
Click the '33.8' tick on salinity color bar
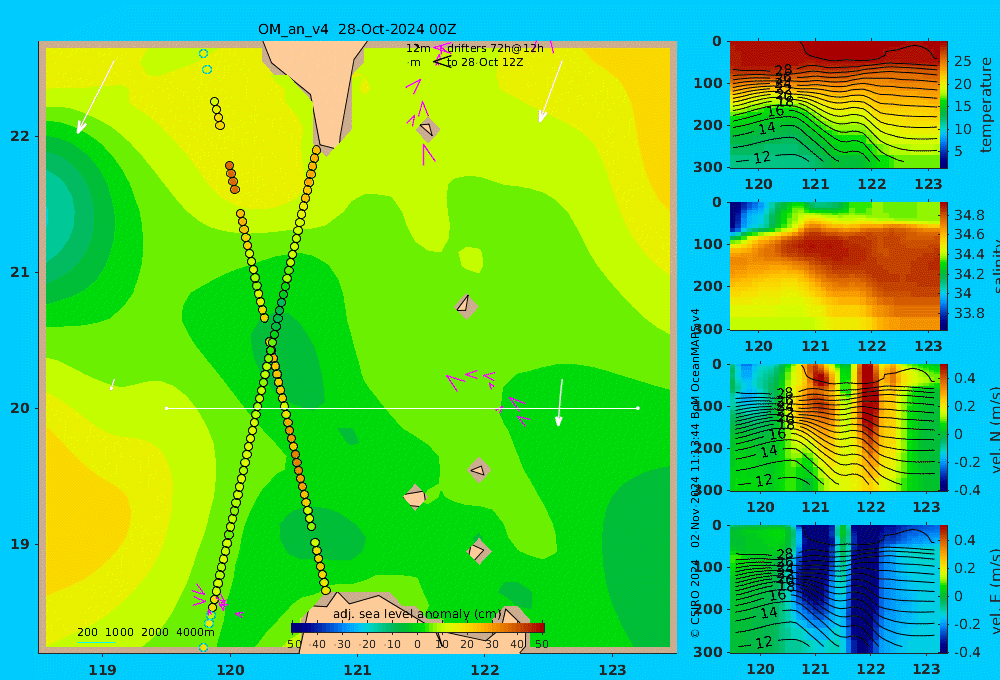click(x=969, y=313)
